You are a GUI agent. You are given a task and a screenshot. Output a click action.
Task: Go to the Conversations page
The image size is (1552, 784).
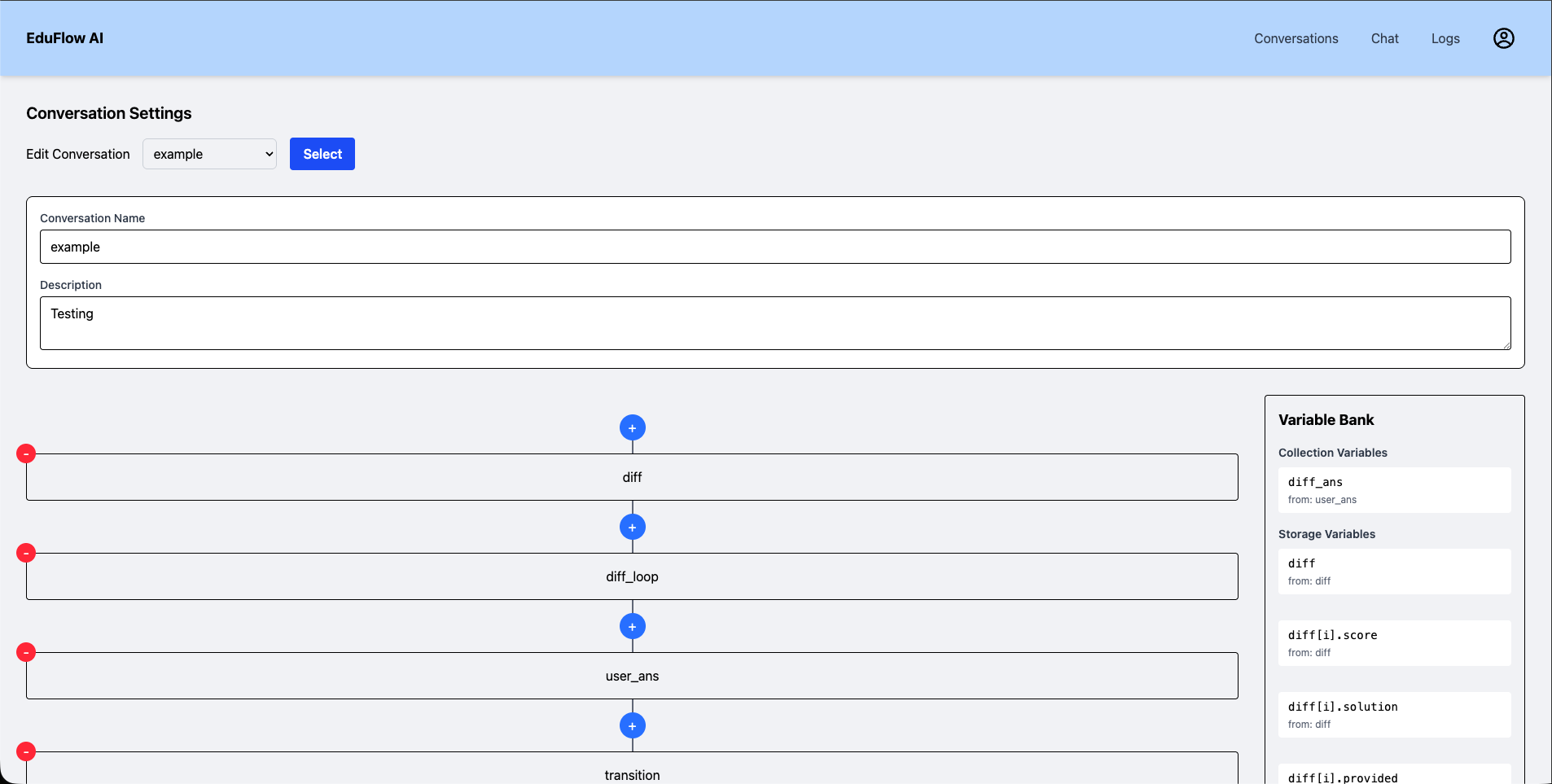pos(1296,38)
